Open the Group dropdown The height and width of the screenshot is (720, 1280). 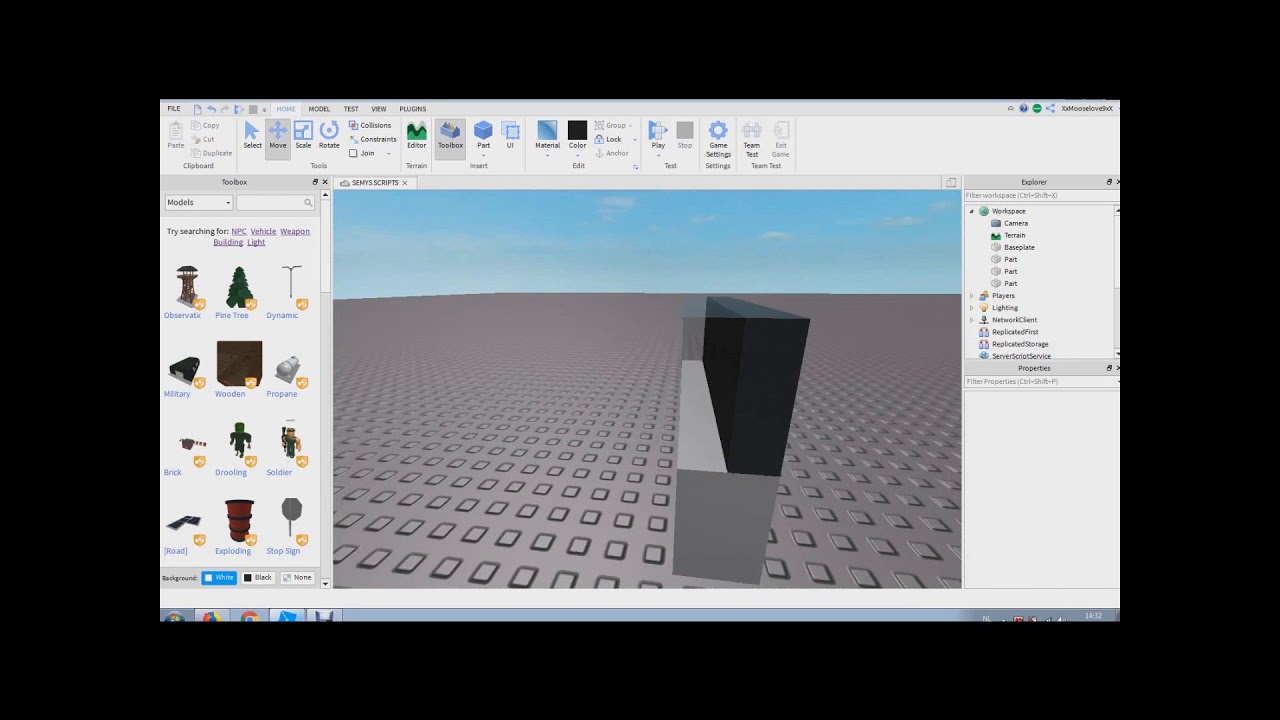click(611, 125)
